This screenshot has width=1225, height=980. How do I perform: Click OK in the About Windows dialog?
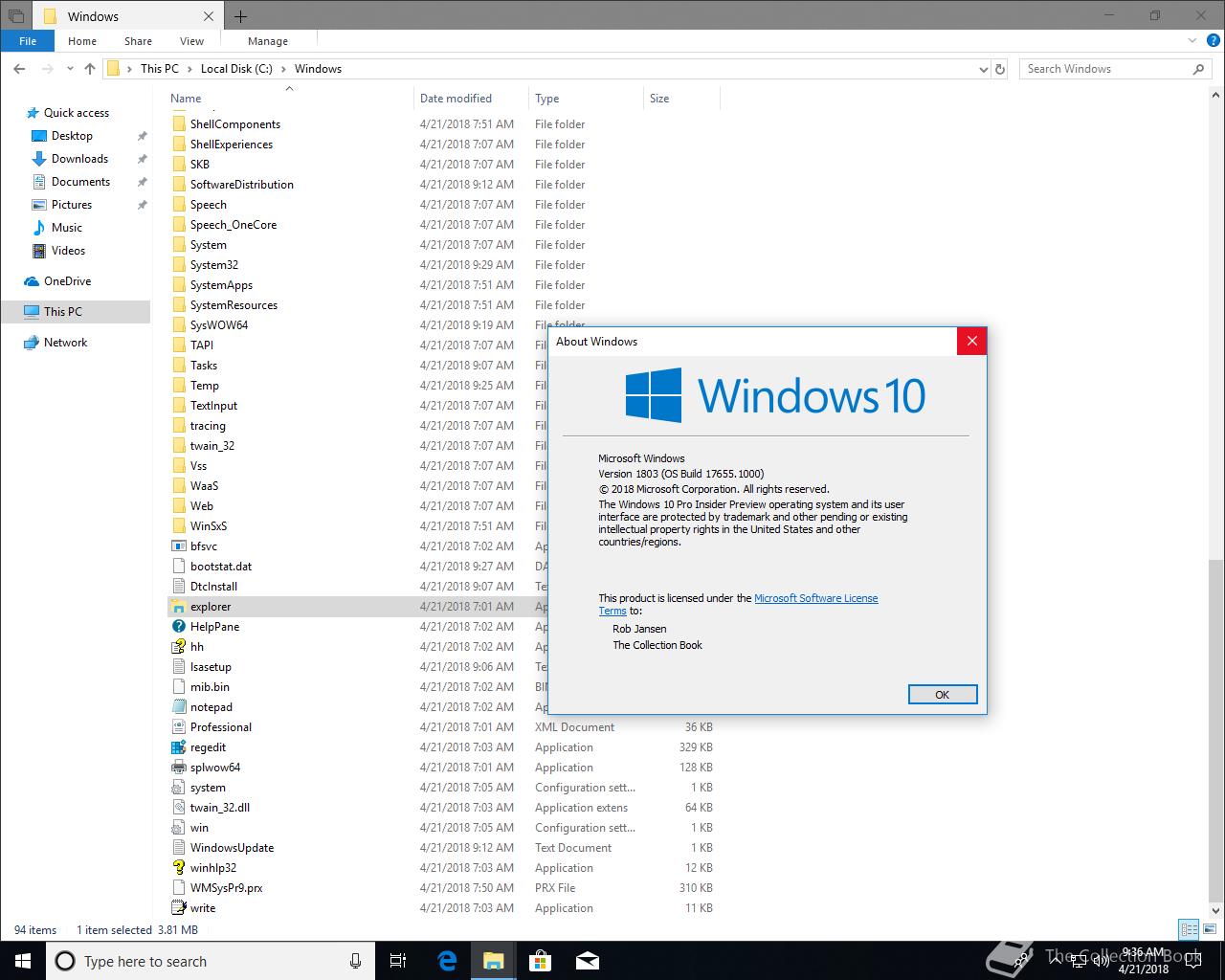[x=943, y=695]
